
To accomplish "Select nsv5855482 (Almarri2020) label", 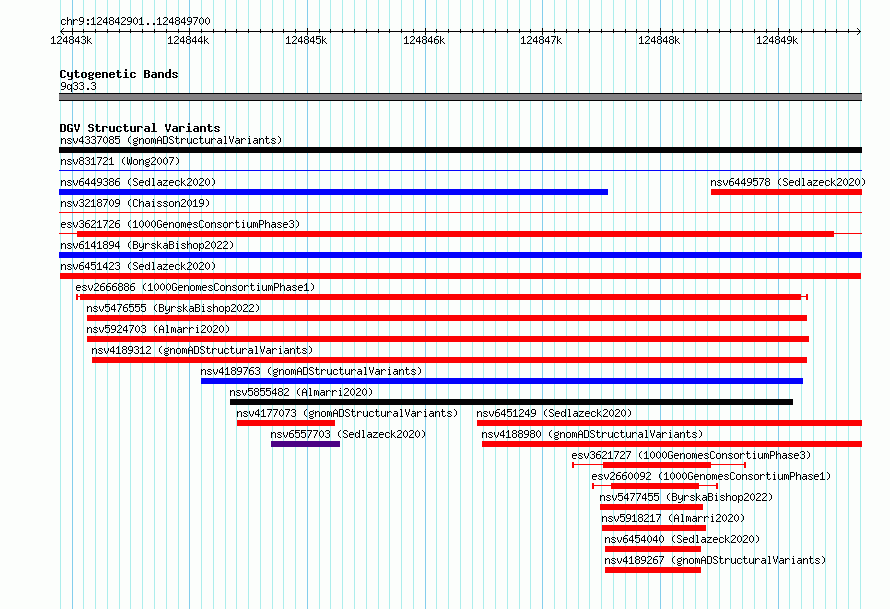I will pyautogui.click(x=301, y=392).
